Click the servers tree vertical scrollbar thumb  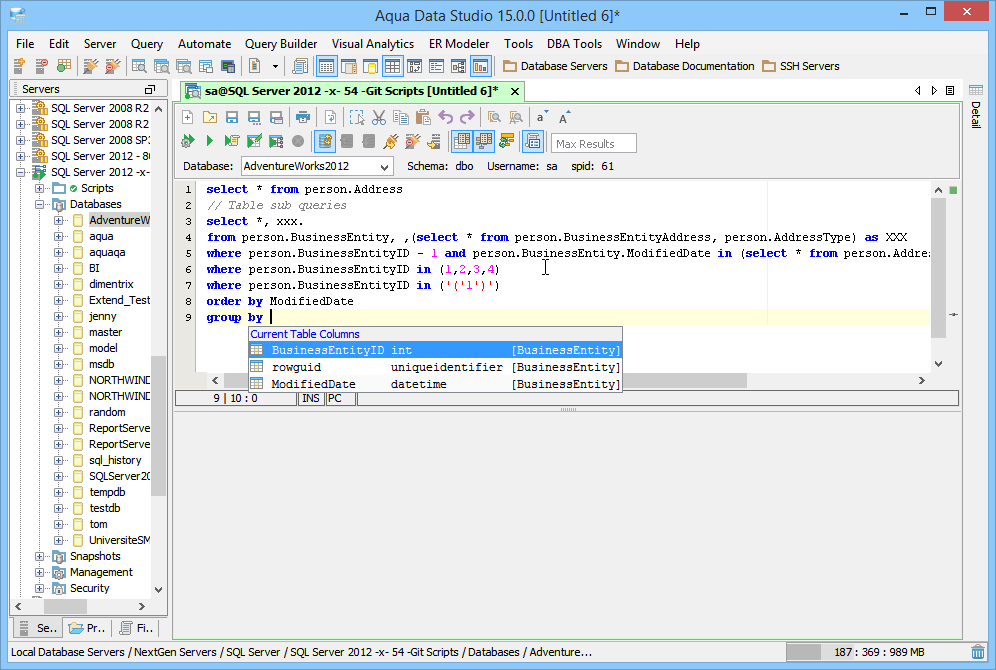point(158,425)
